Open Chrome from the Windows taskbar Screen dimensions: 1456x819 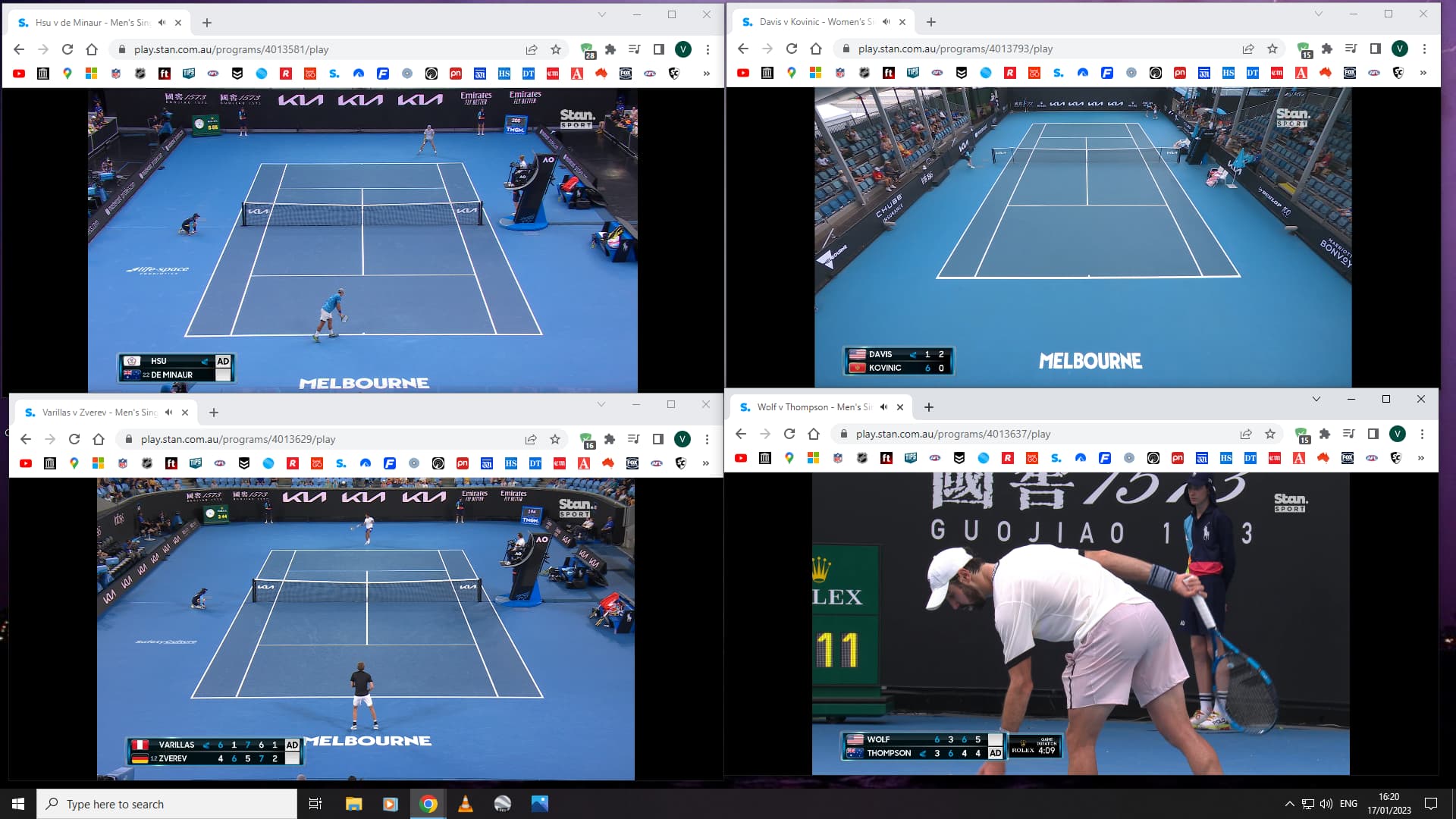coord(428,804)
